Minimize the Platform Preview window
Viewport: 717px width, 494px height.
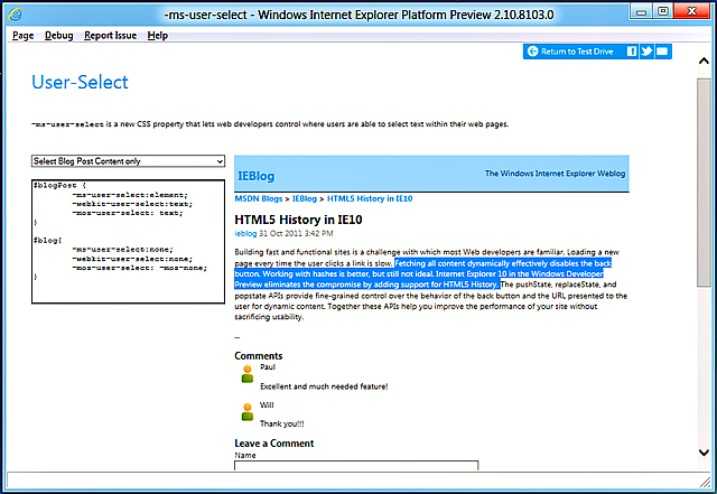pos(641,11)
